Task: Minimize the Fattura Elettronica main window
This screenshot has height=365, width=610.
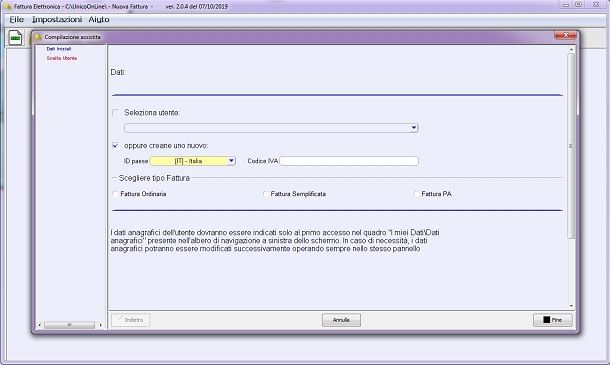Action: pyautogui.click(x=566, y=5)
